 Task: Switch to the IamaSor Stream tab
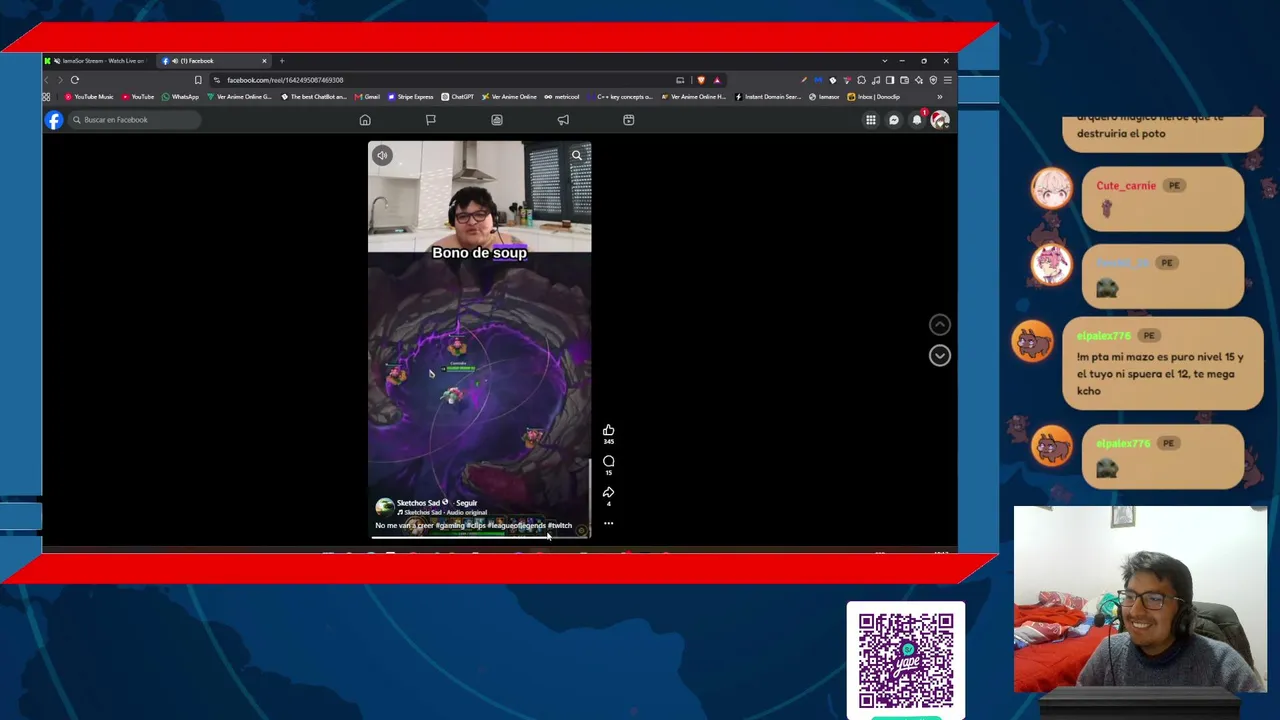point(98,61)
